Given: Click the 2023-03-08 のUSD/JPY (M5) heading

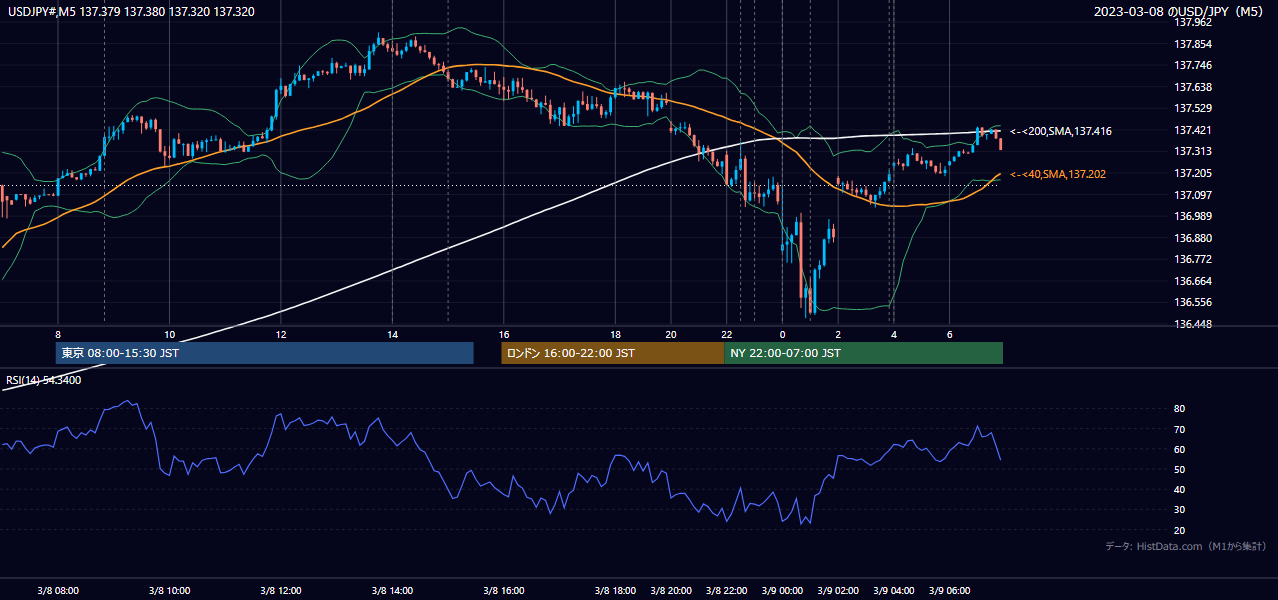Looking at the screenshot, I should tap(1179, 11).
